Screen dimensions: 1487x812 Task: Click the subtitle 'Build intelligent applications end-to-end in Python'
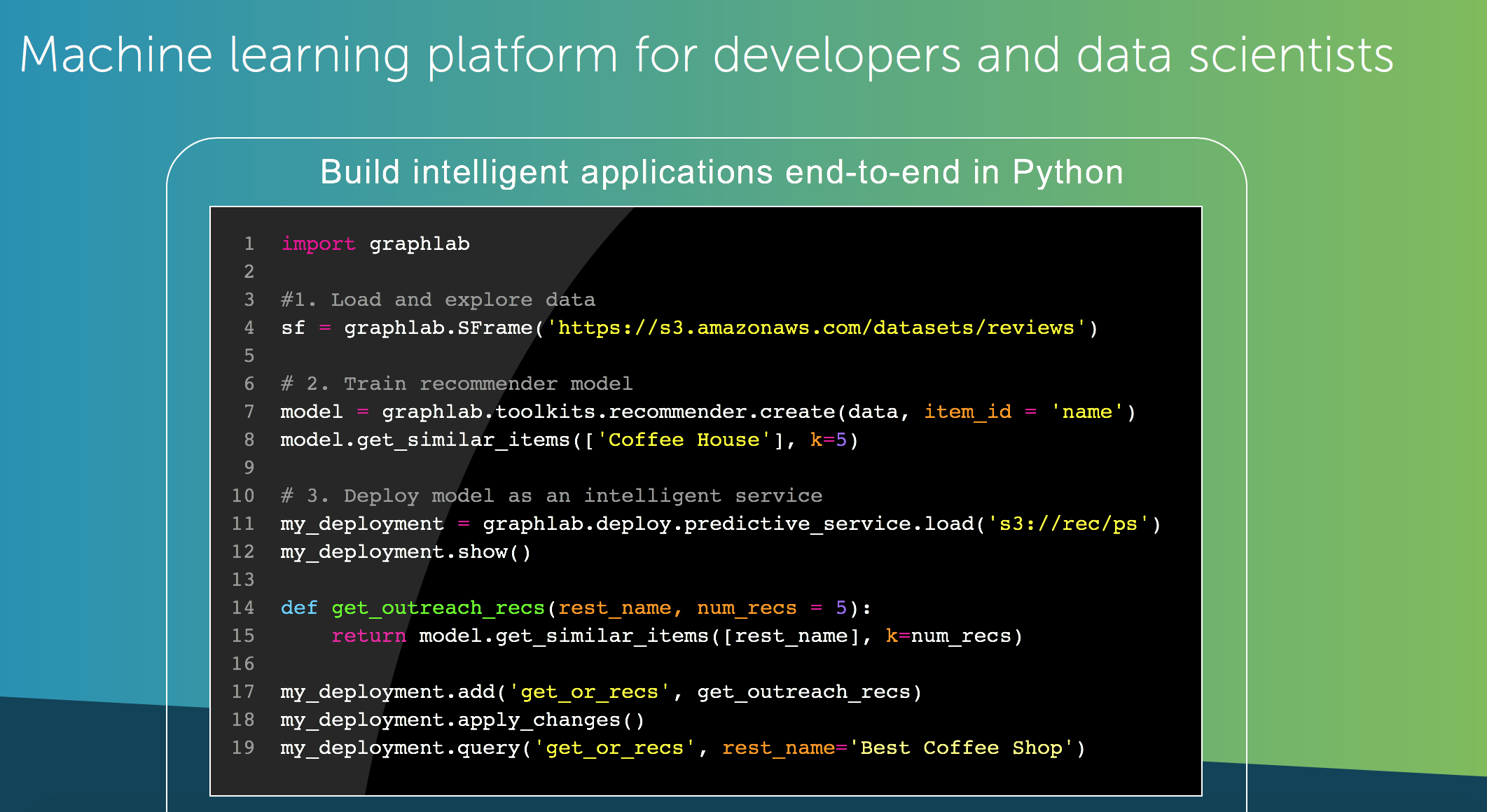721,173
